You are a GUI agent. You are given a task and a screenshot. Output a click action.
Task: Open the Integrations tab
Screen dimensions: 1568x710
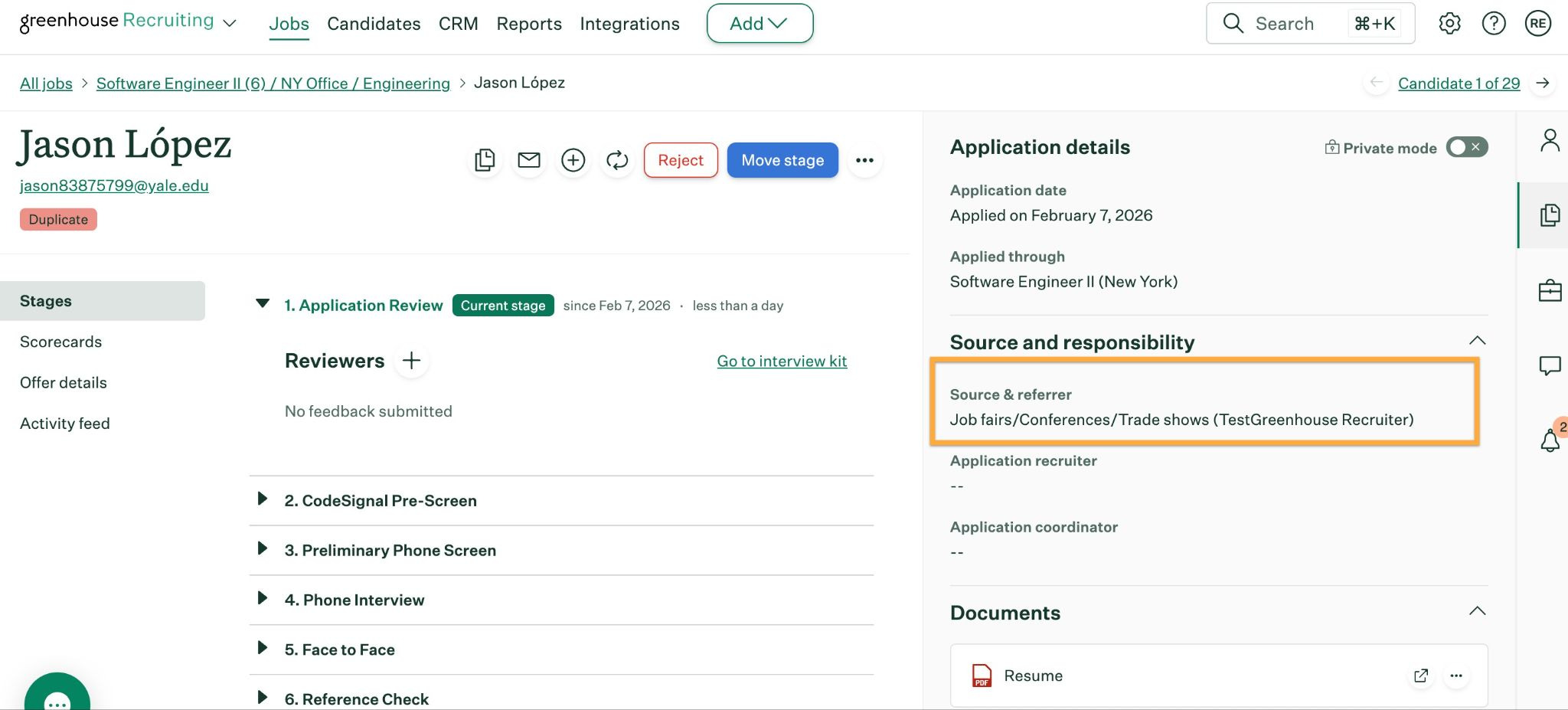point(629,24)
